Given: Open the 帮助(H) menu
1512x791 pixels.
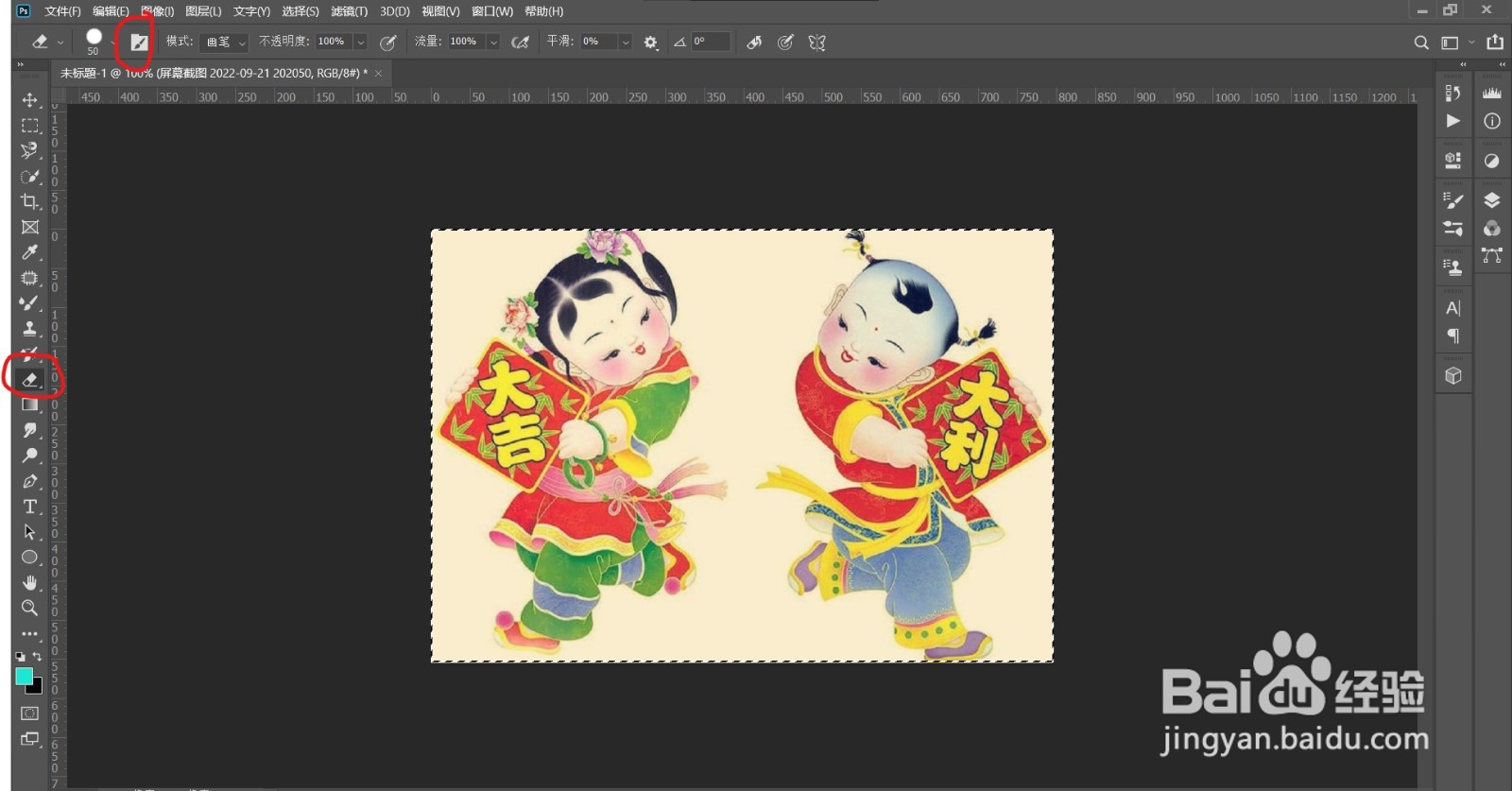Looking at the screenshot, I should (x=543, y=11).
